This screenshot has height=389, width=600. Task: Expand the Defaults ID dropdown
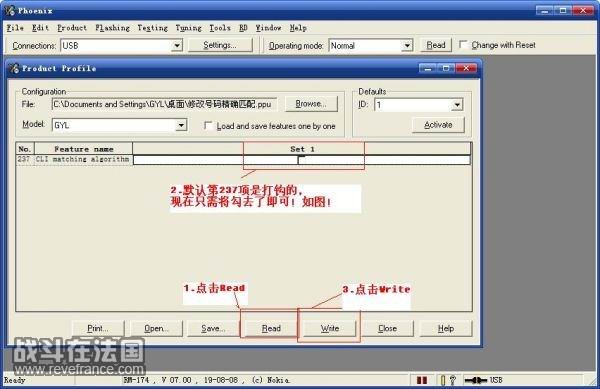(x=457, y=104)
